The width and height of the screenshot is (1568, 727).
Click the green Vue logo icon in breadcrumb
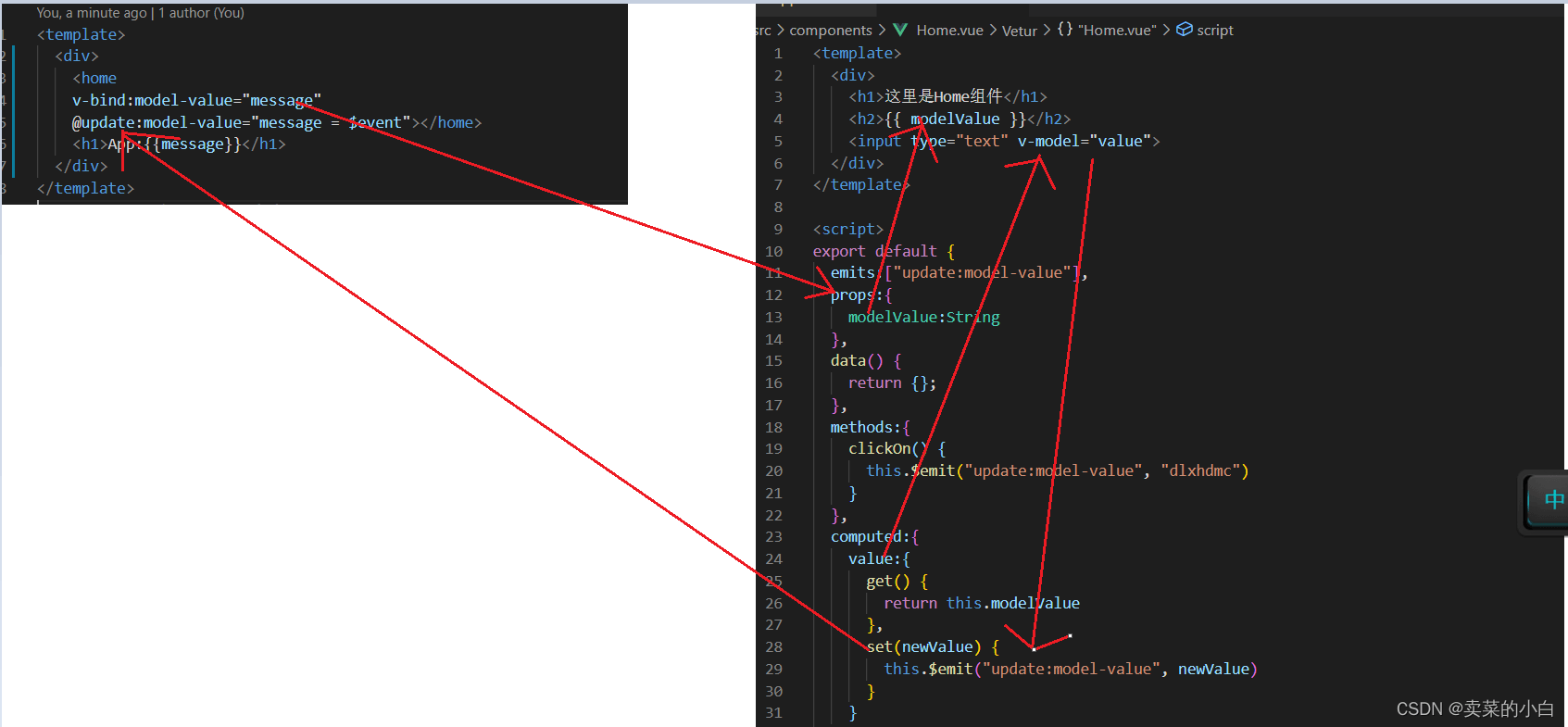[900, 30]
